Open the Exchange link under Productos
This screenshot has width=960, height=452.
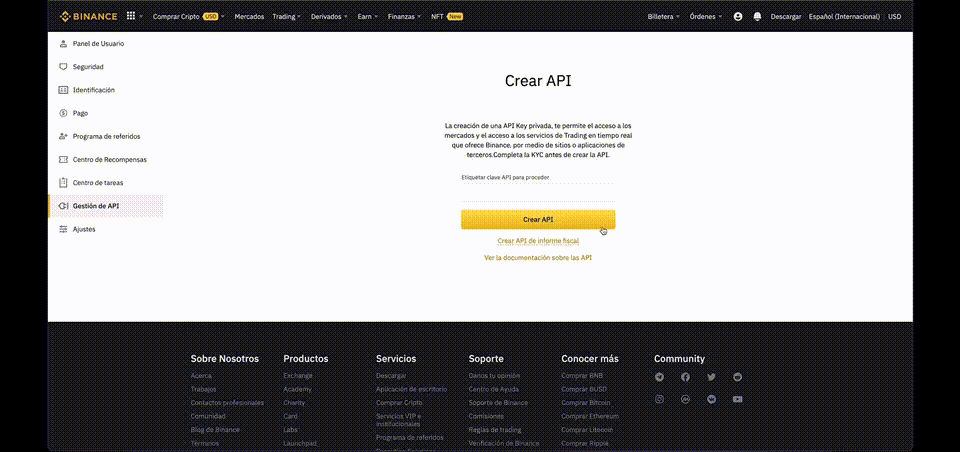[298, 375]
